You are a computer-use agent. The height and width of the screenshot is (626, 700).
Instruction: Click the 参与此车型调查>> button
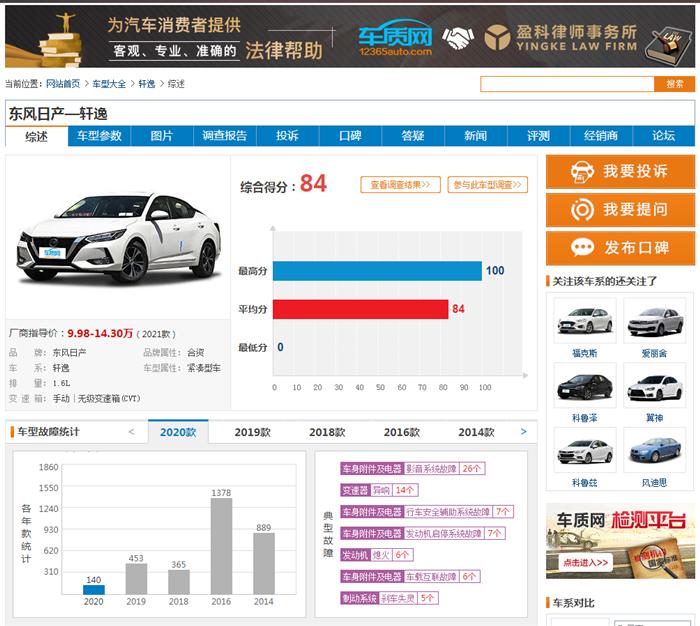tap(488, 185)
